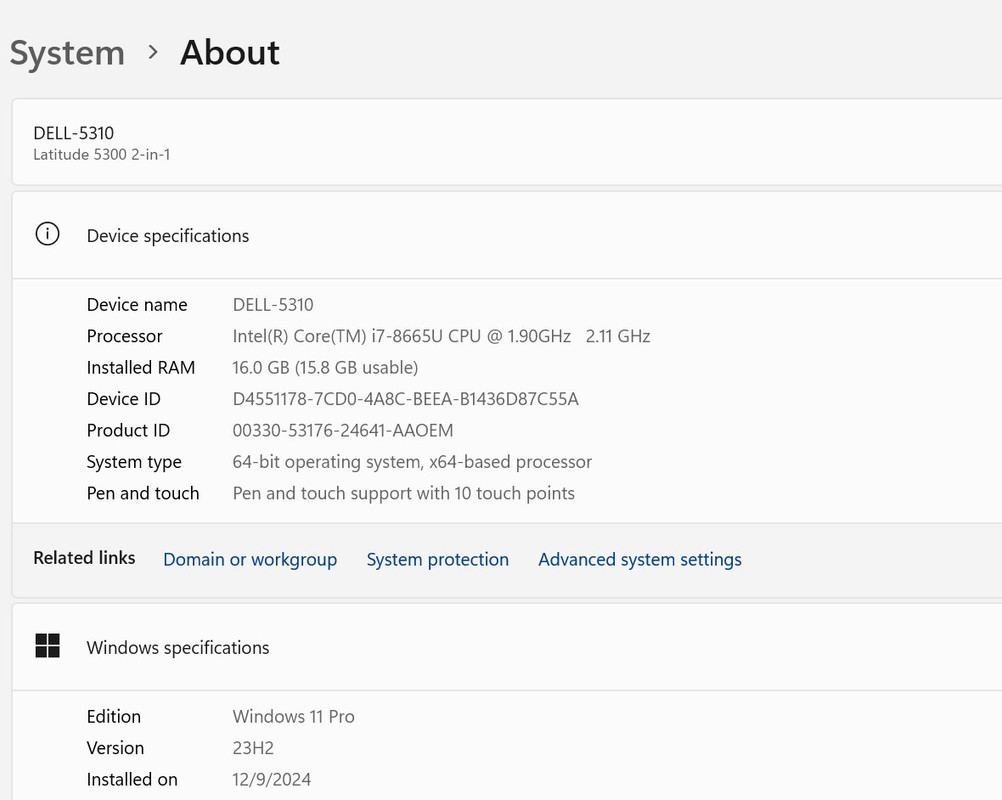1002x800 pixels.
Task: Select the 16.0 GB installed RAM value
Action: (x=325, y=367)
